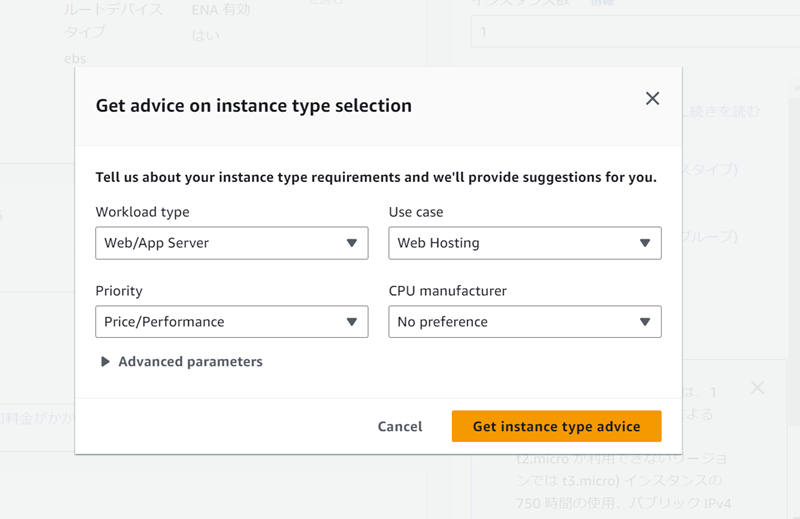Open the Use case dropdown

click(525, 243)
